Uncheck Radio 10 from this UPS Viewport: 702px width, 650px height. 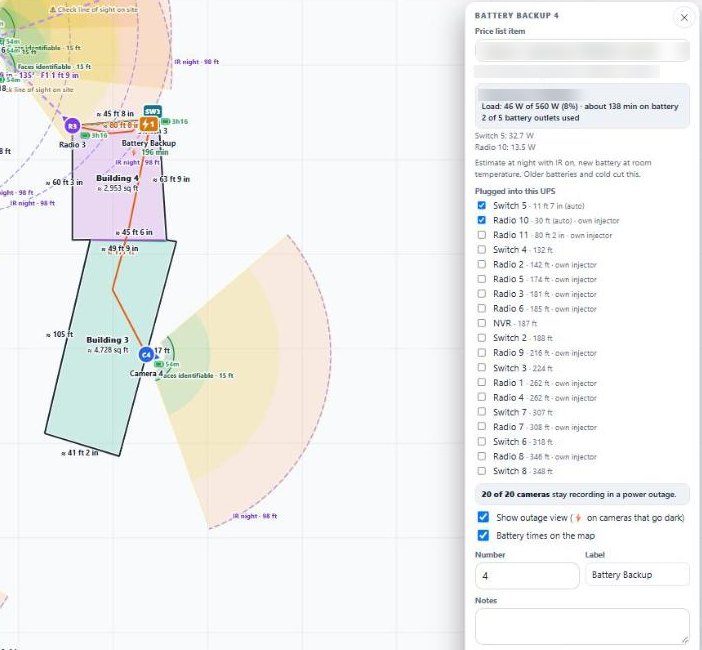pyautogui.click(x=481, y=220)
